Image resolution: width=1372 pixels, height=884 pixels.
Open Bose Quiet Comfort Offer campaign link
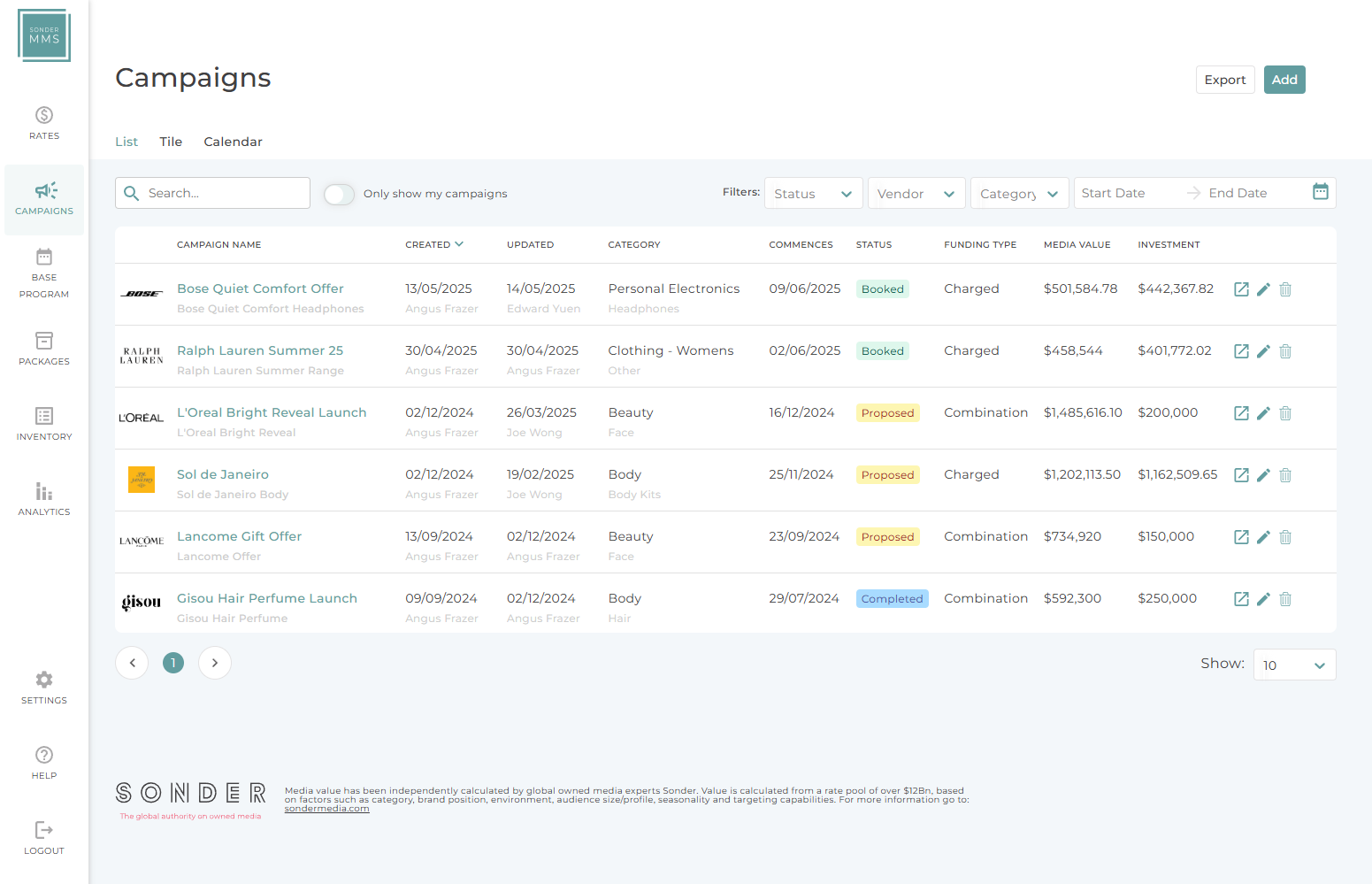[260, 288]
